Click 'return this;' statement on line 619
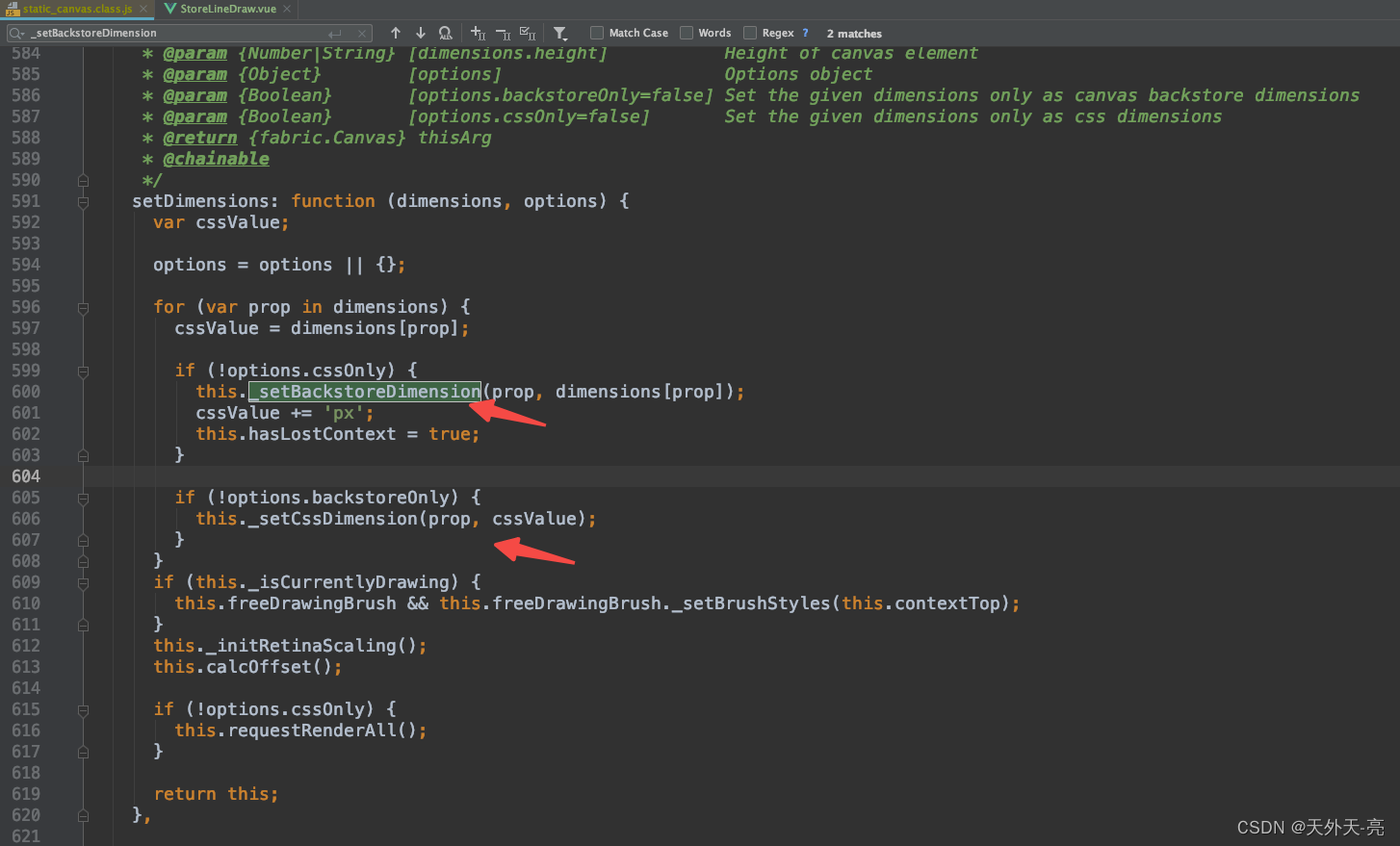 click(216, 794)
